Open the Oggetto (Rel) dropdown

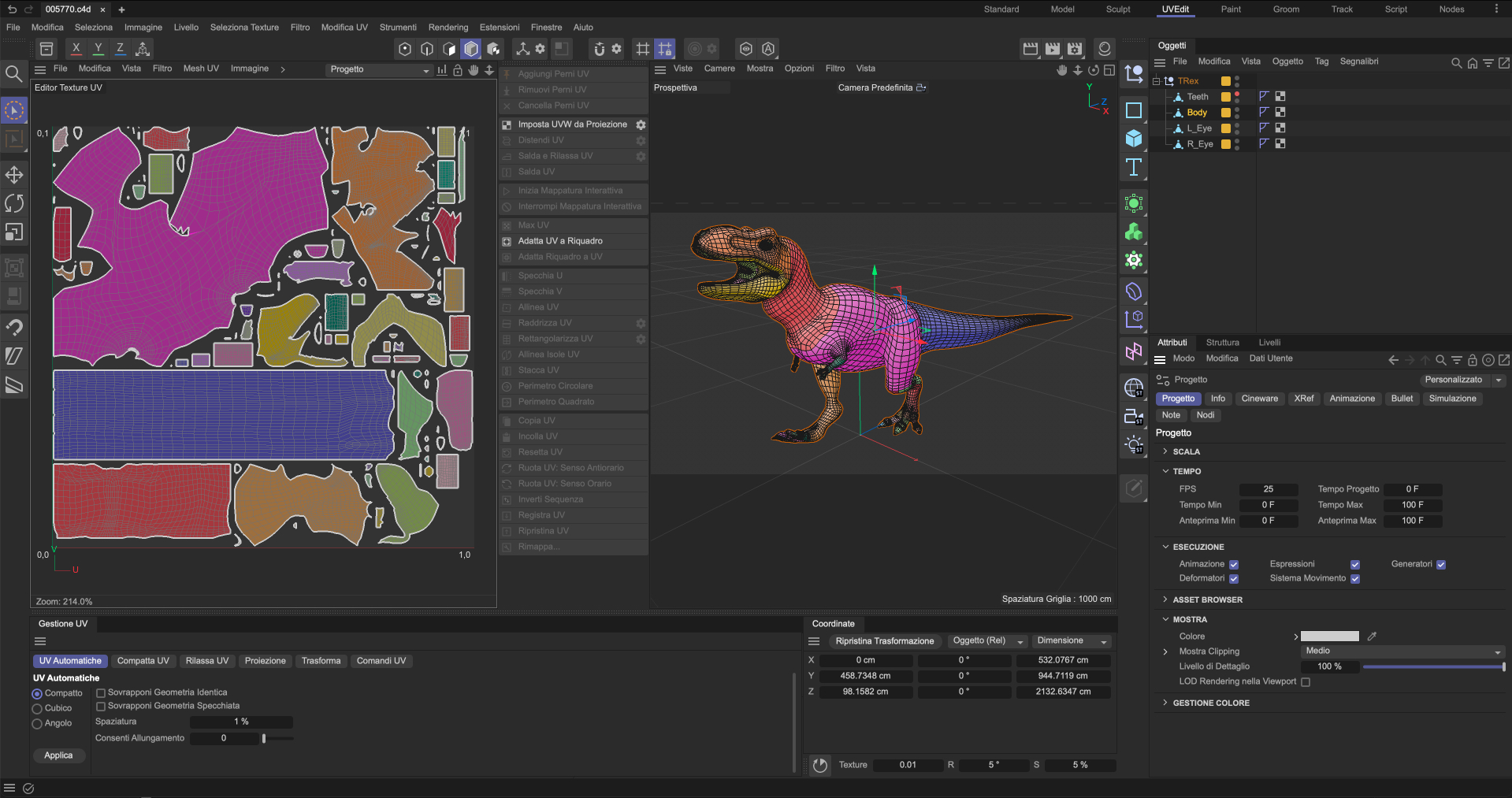pos(988,641)
